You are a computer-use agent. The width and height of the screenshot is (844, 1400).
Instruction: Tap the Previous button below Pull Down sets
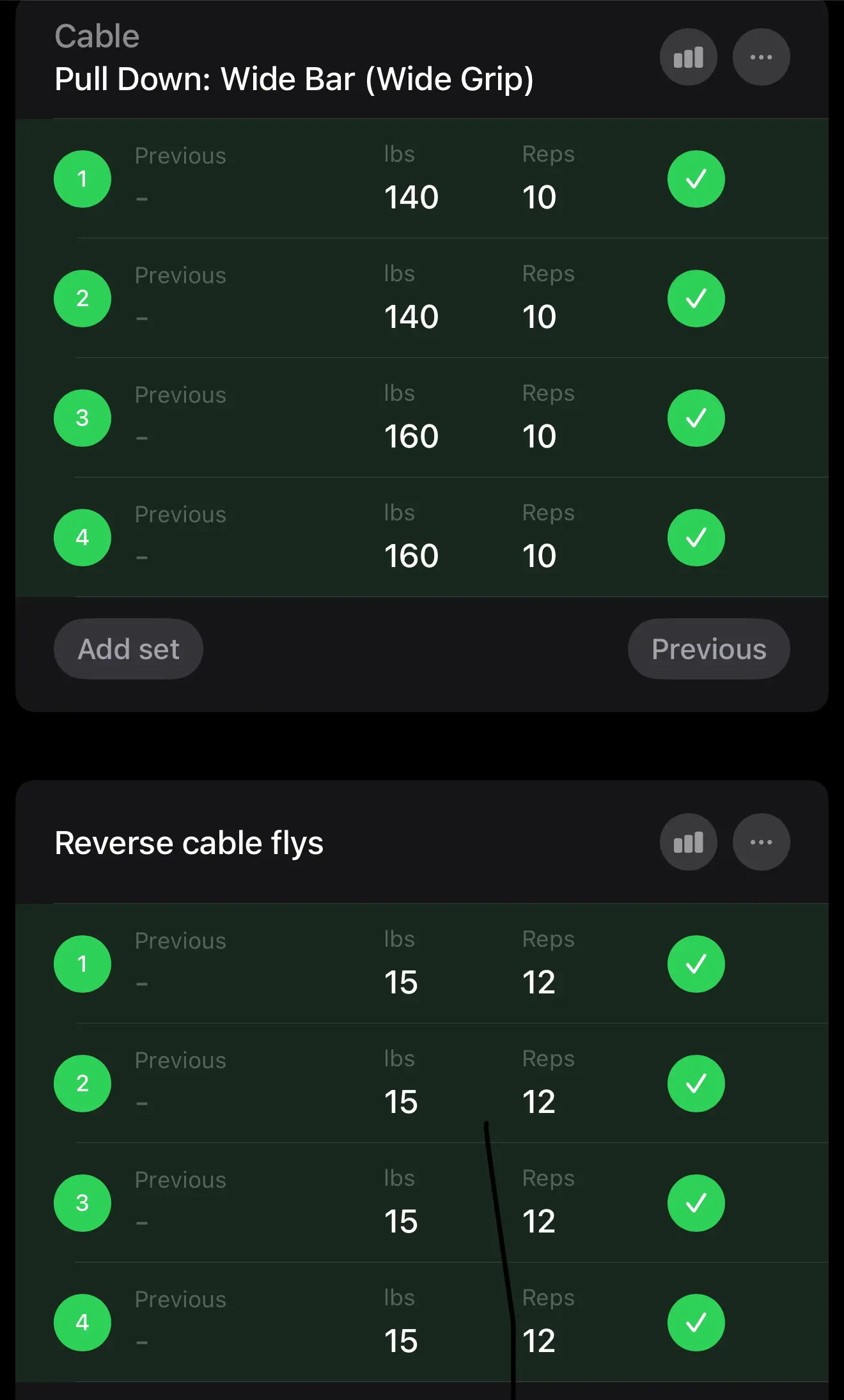(708, 649)
